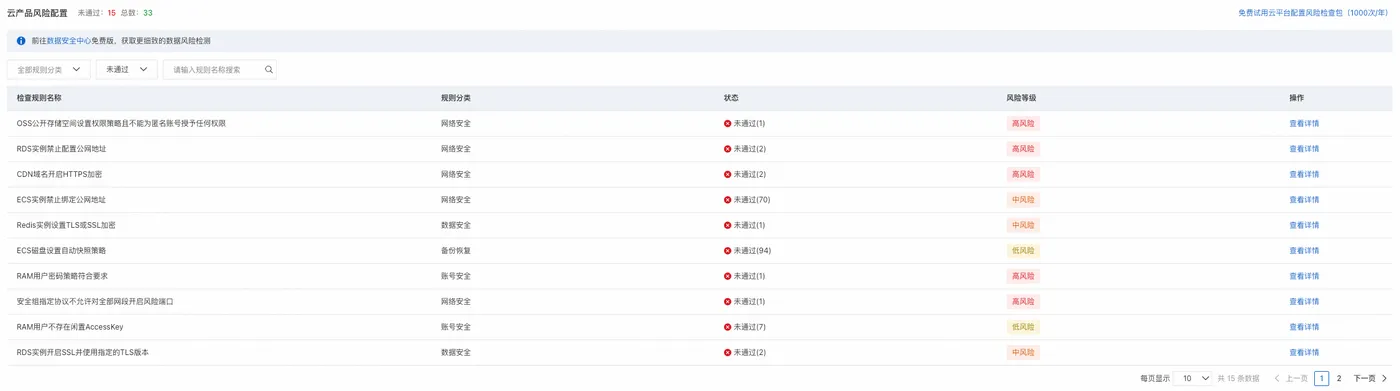The height and width of the screenshot is (391, 1400).
Task: Focus the rule name search input
Action: [219, 70]
